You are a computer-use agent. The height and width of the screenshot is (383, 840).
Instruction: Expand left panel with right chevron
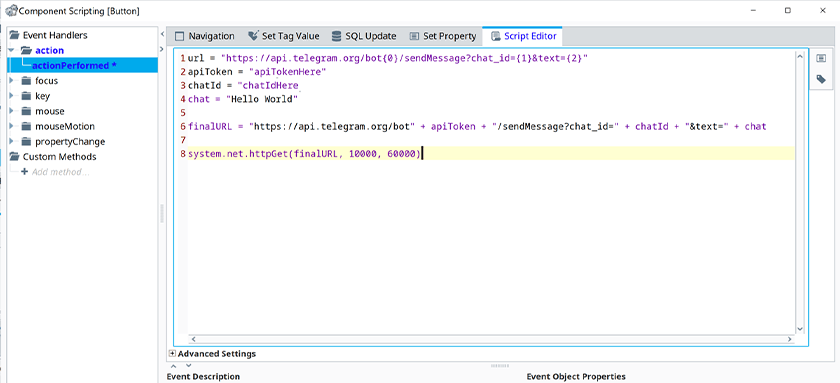click(162, 49)
